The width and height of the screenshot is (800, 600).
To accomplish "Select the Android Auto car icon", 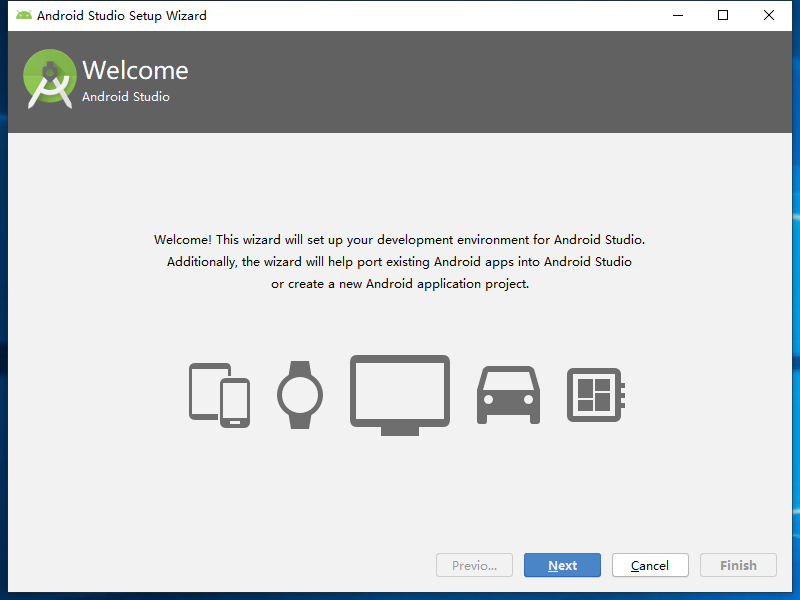I will click(x=508, y=395).
